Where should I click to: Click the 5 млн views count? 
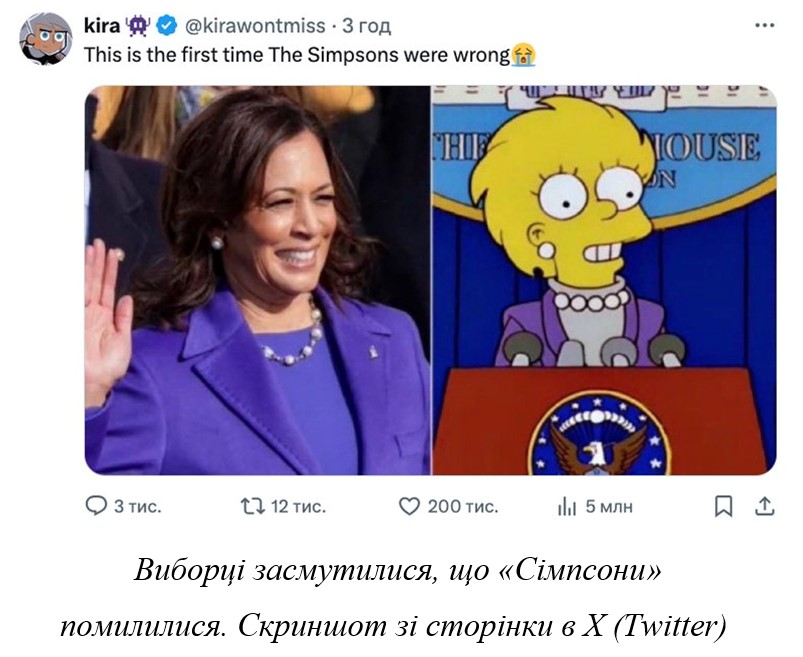pos(609,506)
